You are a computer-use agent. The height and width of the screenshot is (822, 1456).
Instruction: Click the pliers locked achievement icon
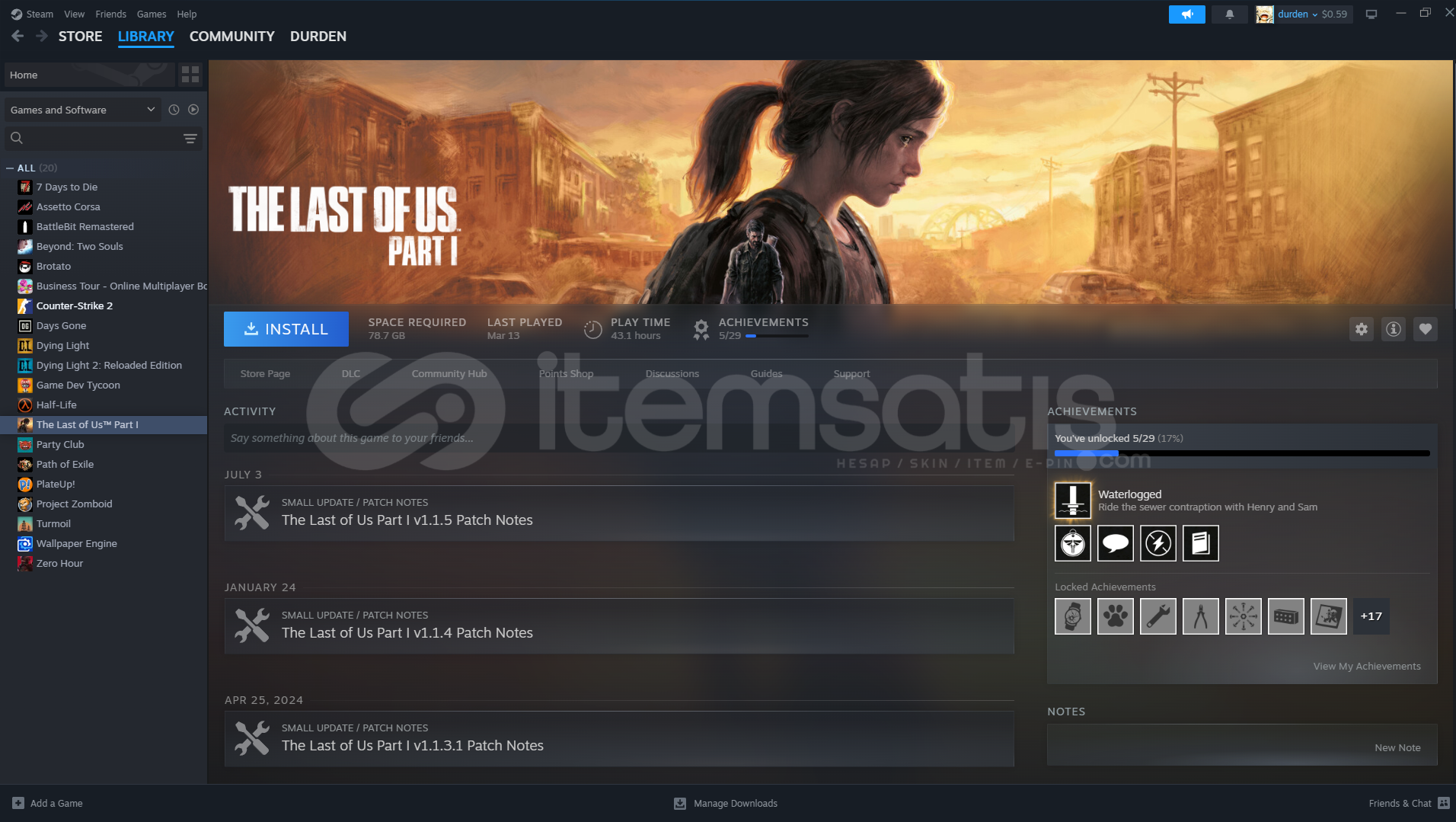pyautogui.click(x=1201, y=616)
